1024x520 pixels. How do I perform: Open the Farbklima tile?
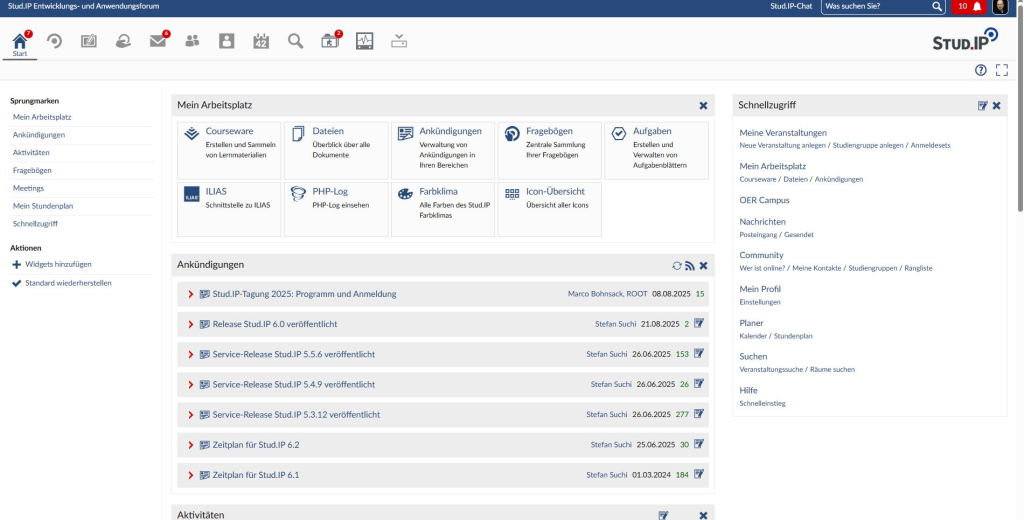443,209
